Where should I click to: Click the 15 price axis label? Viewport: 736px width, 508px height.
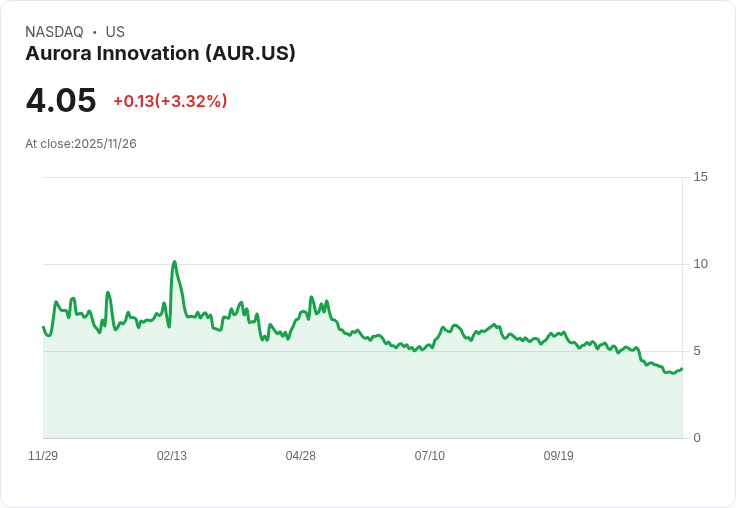point(700,177)
